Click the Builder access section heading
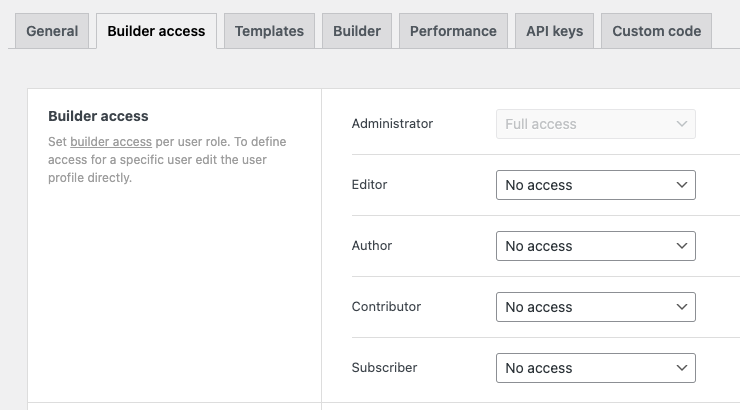 click(98, 116)
